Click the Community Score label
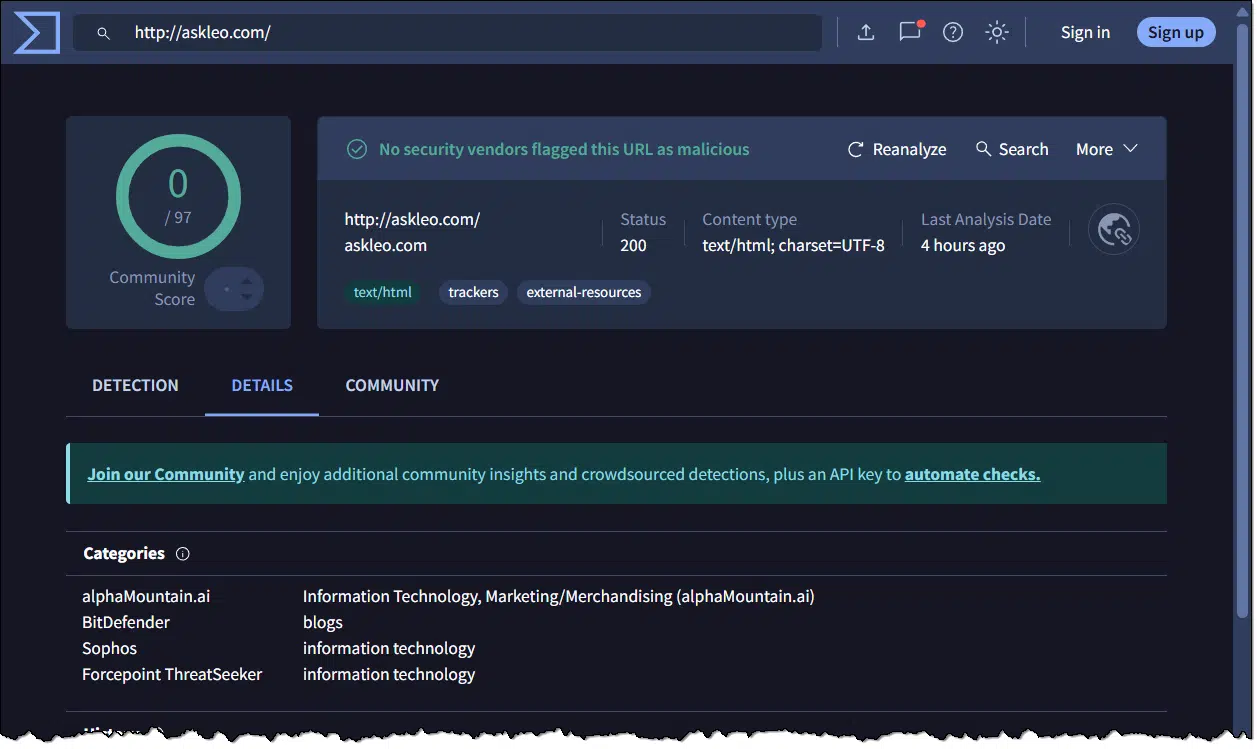Screen dimensions: 1257x749 (152, 288)
